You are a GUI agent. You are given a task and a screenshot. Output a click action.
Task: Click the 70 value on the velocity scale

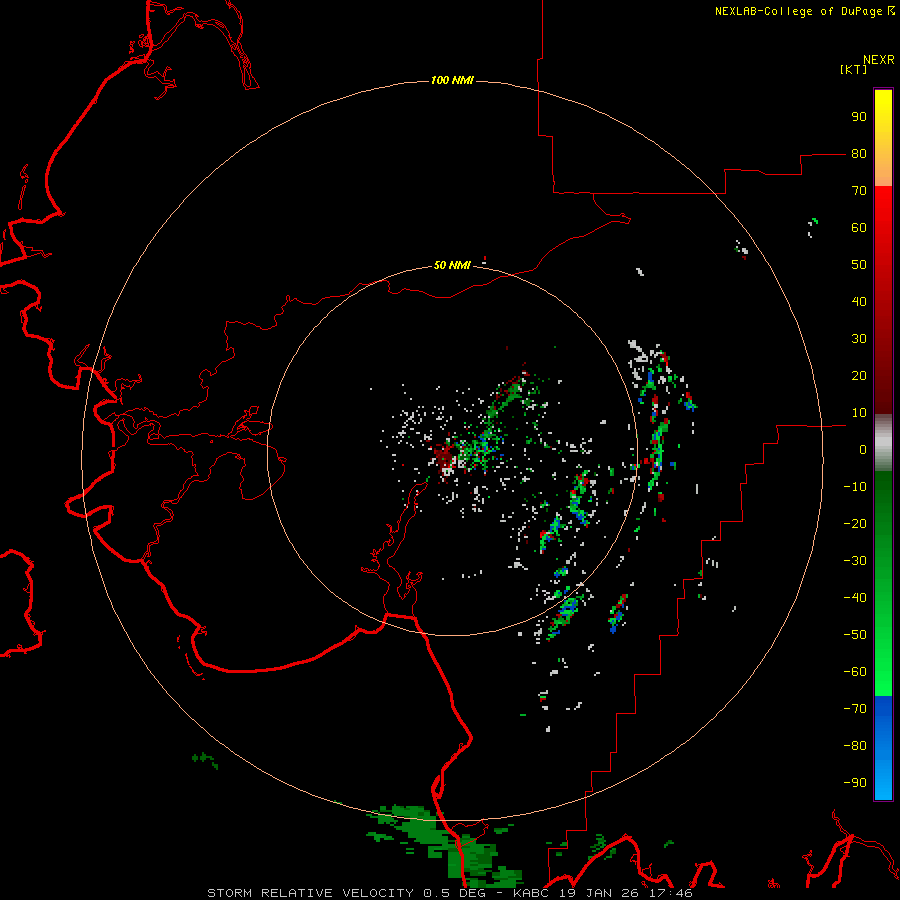coord(859,191)
